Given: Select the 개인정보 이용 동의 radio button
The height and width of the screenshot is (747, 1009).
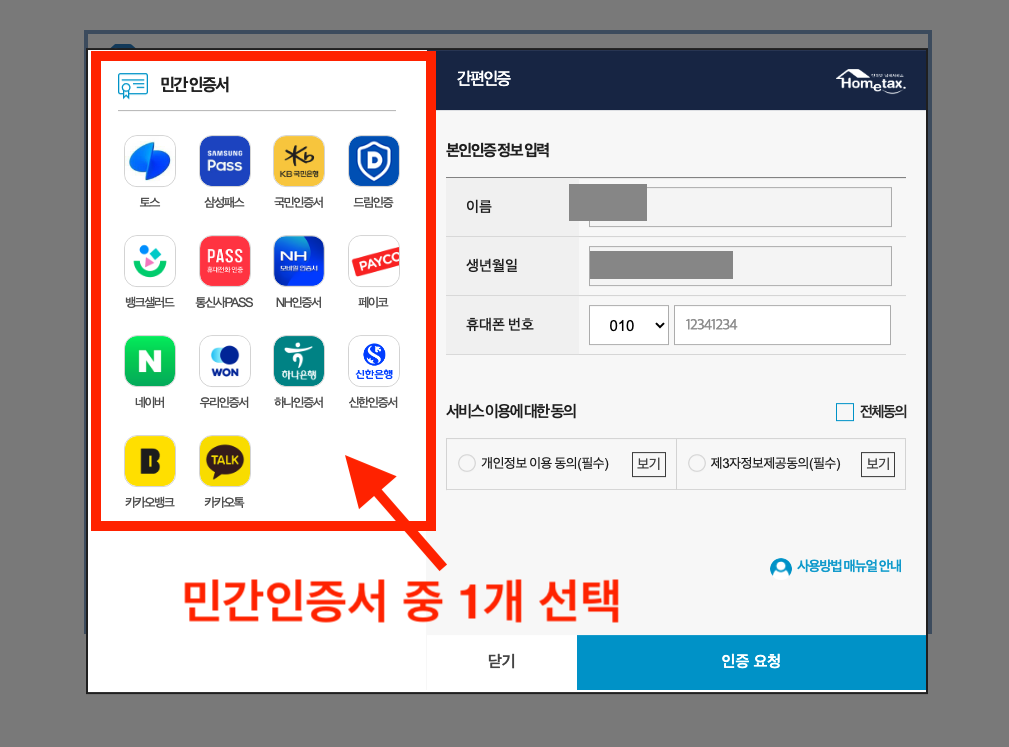Looking at the screenshot, I should [466, 463].
